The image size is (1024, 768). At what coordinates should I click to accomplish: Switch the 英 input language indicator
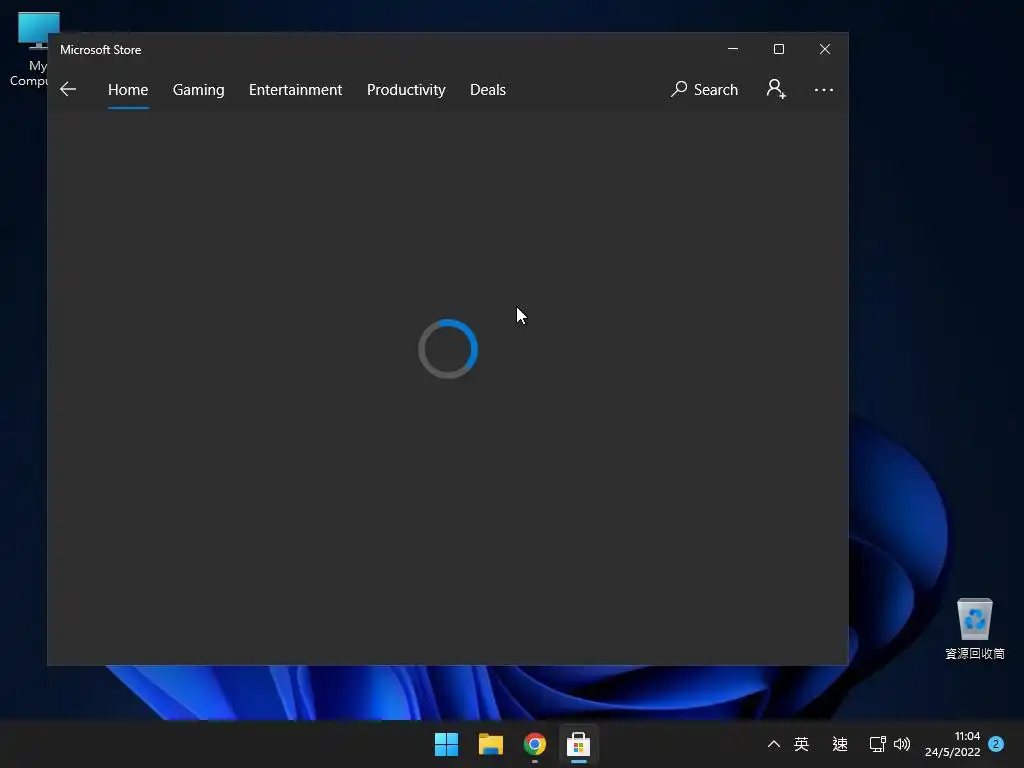click(801, 744)
